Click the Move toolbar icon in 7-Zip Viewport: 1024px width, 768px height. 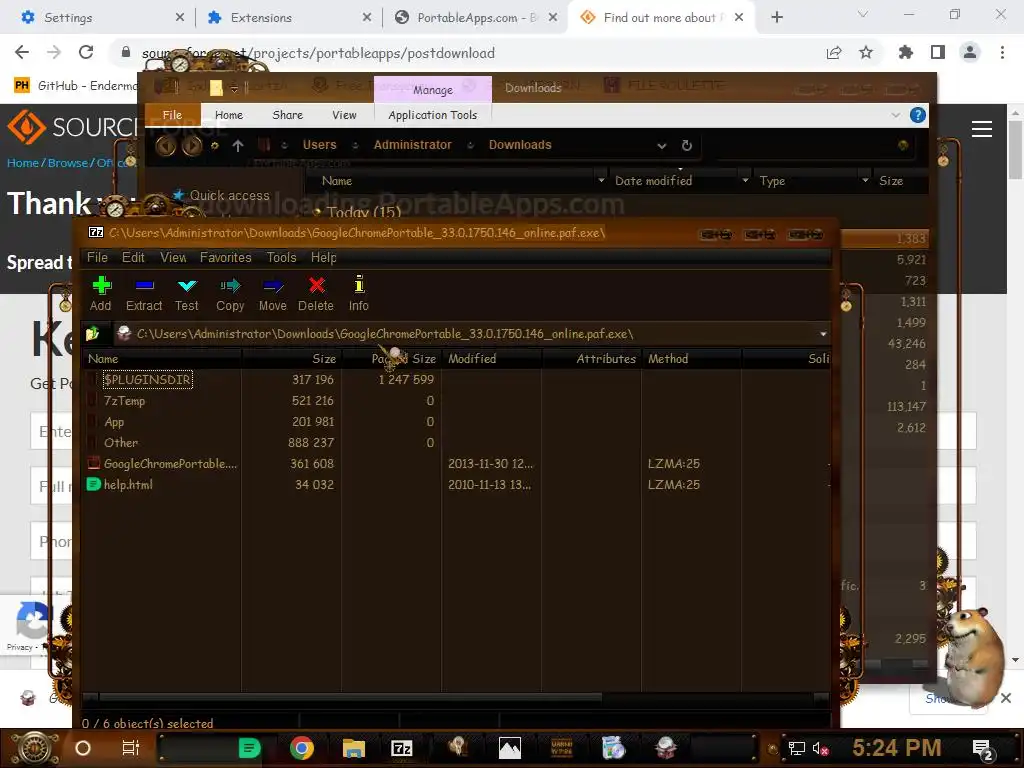273,294
